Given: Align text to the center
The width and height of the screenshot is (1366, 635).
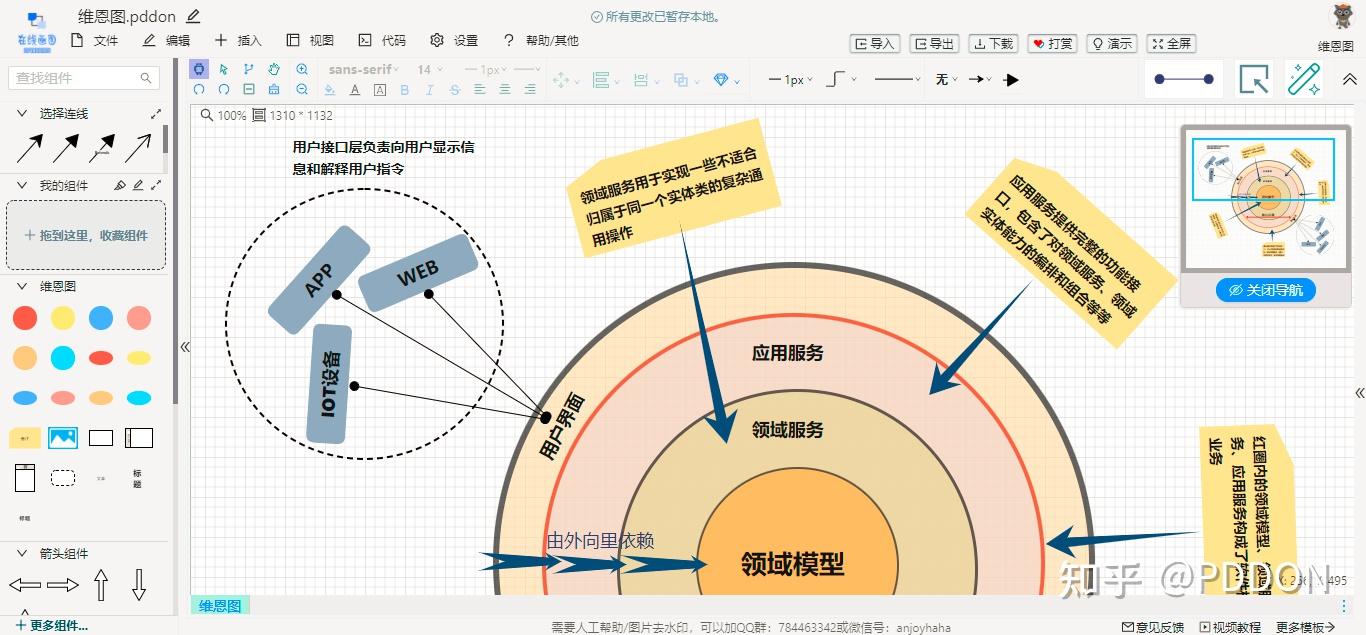Looking at the screenshot, I should [x=505, y=89].
